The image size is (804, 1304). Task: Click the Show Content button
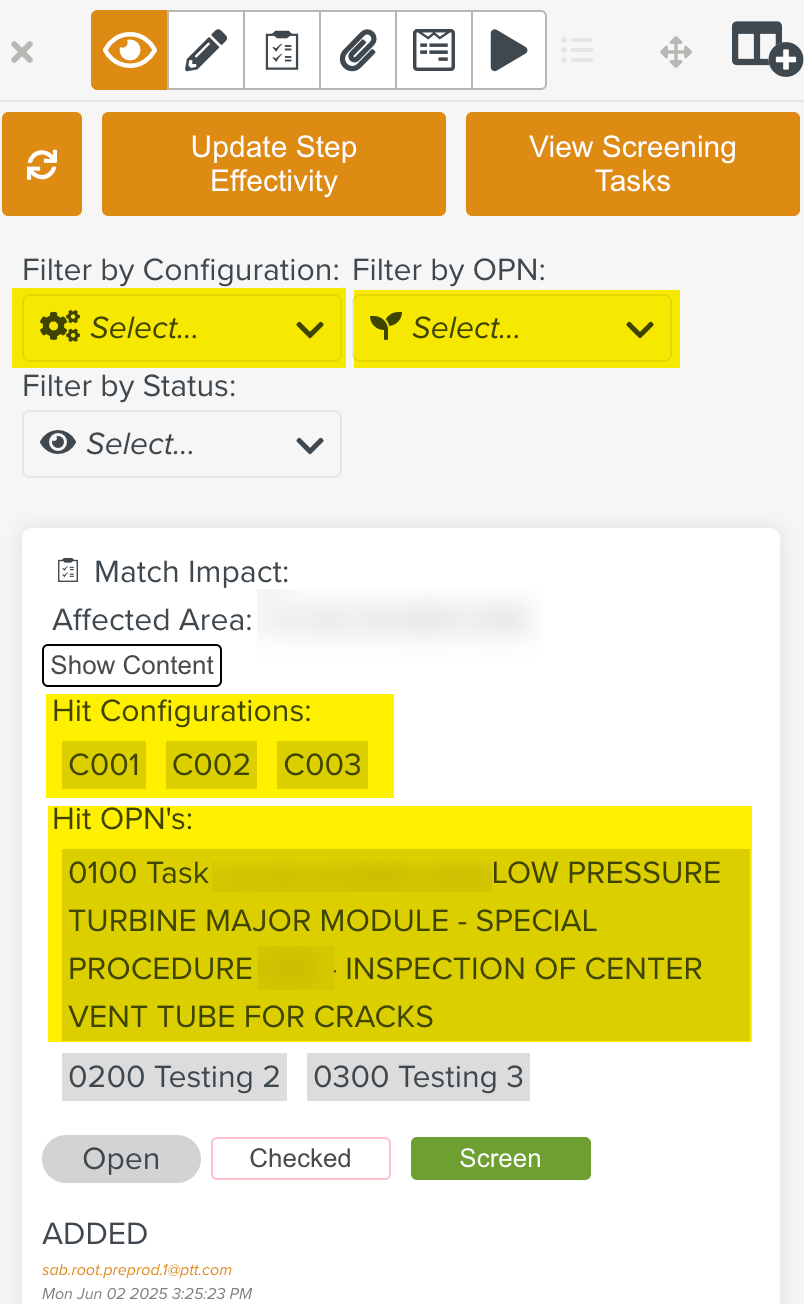click(x=132, y=666)
